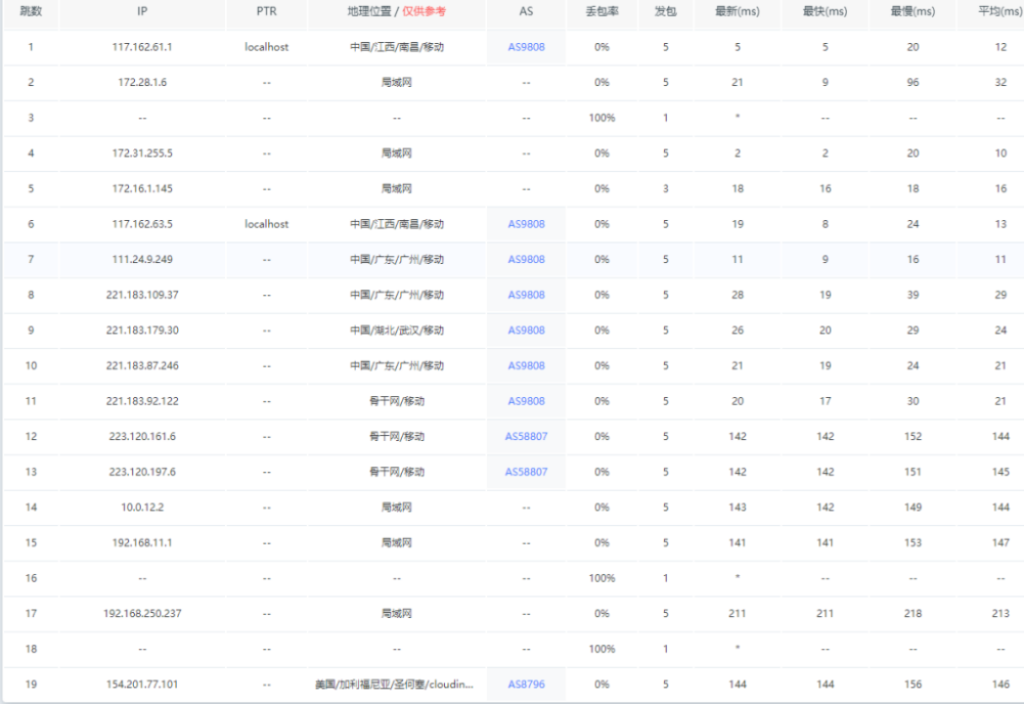
Task: Click the location text for 154.201.77.101
Action: tap(394, 684)
